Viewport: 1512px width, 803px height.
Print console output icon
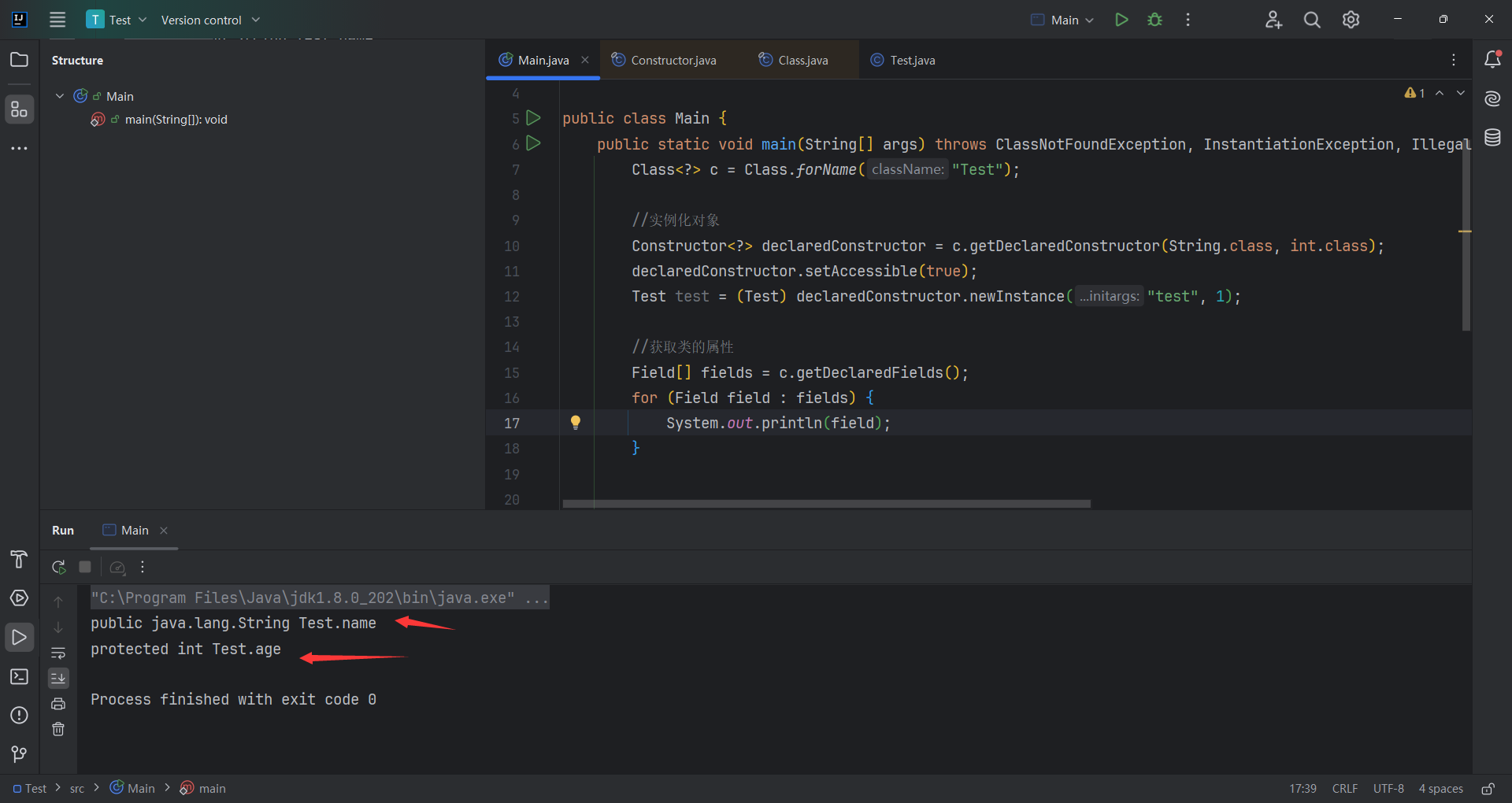[x=58, y=704]
